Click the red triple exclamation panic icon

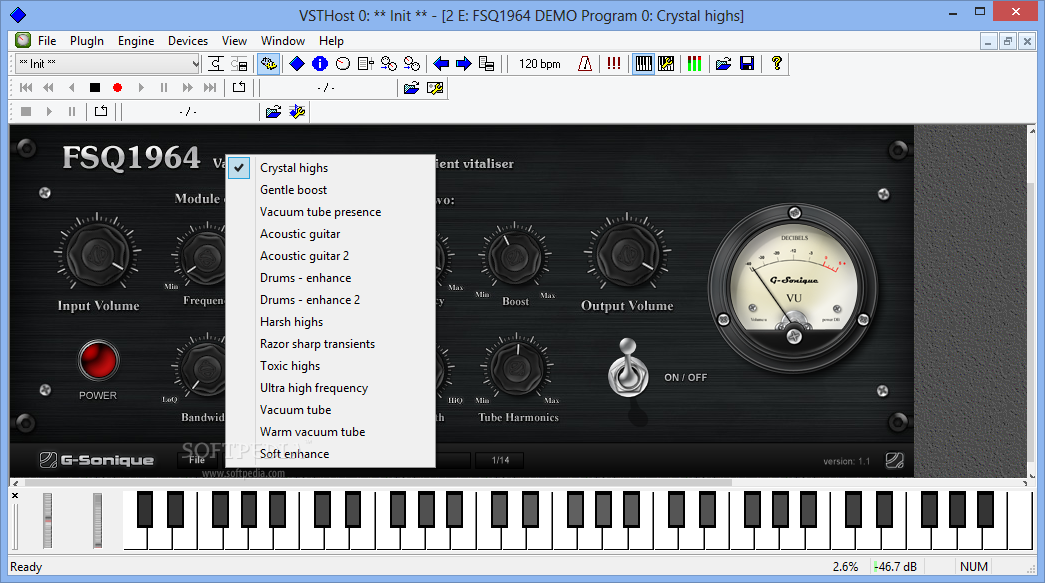[614, 64]
